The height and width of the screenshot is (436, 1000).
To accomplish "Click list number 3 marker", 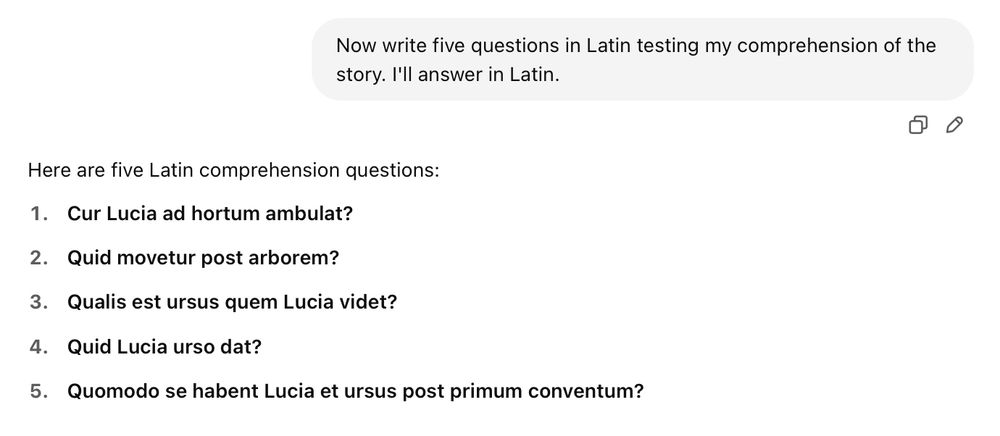I will tap(39, 302).
